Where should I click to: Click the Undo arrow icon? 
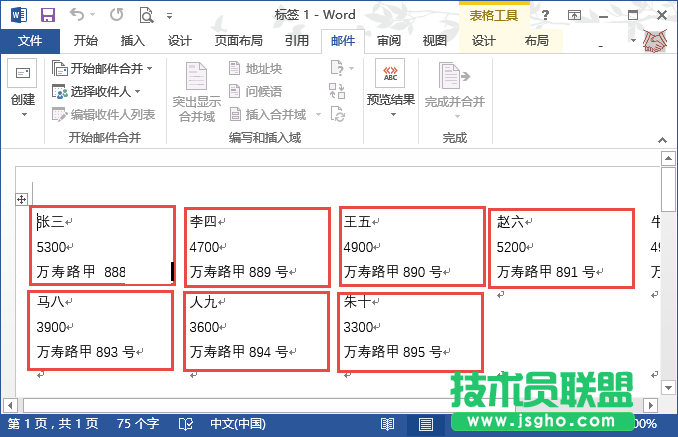point(78,15)
